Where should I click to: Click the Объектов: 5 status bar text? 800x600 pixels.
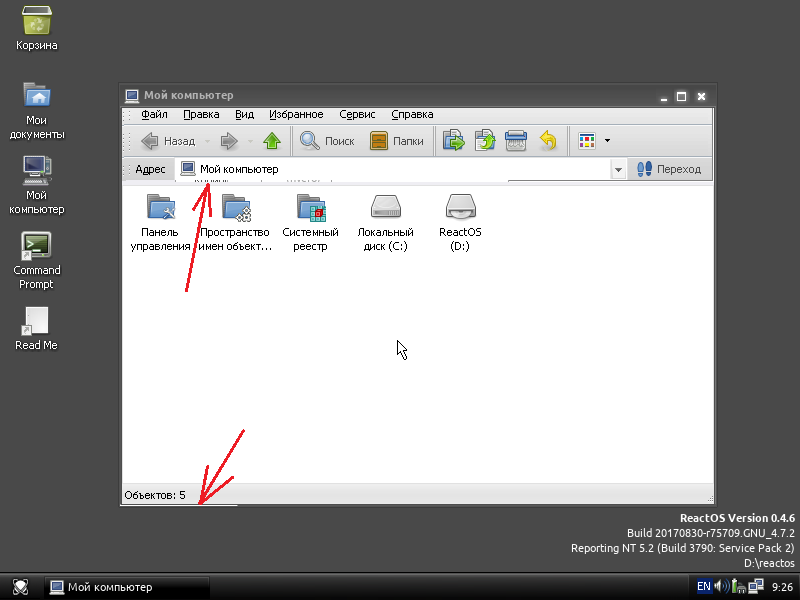(x=155, y=495)
